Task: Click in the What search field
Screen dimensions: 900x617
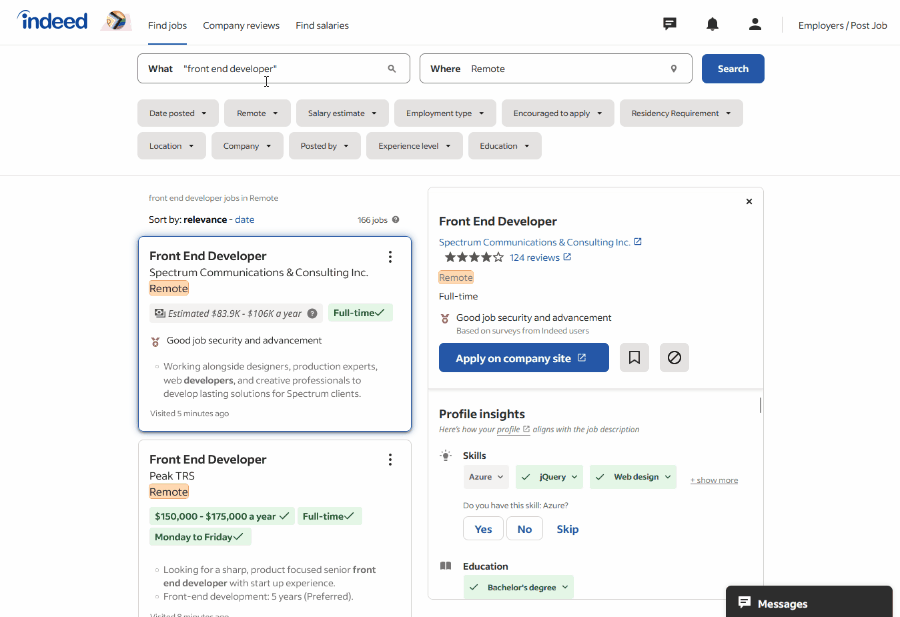Action: point(274,69)
